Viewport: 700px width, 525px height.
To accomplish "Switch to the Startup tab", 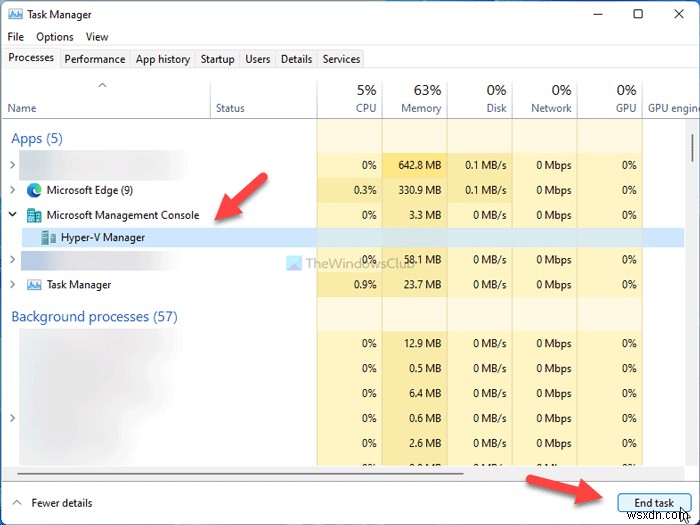I will click(x=217, y=59).
